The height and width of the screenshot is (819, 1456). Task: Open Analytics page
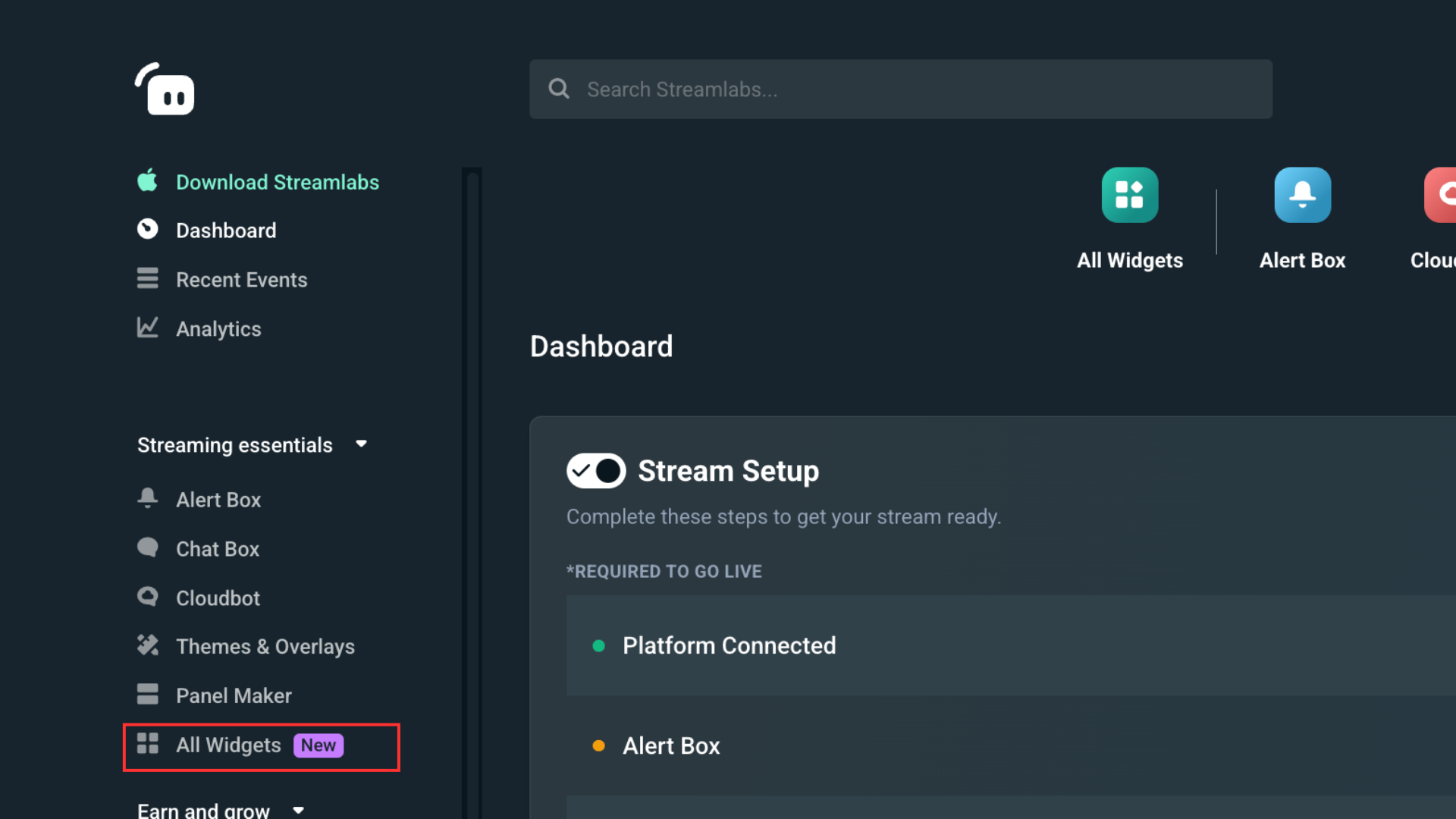click(218, 329)
